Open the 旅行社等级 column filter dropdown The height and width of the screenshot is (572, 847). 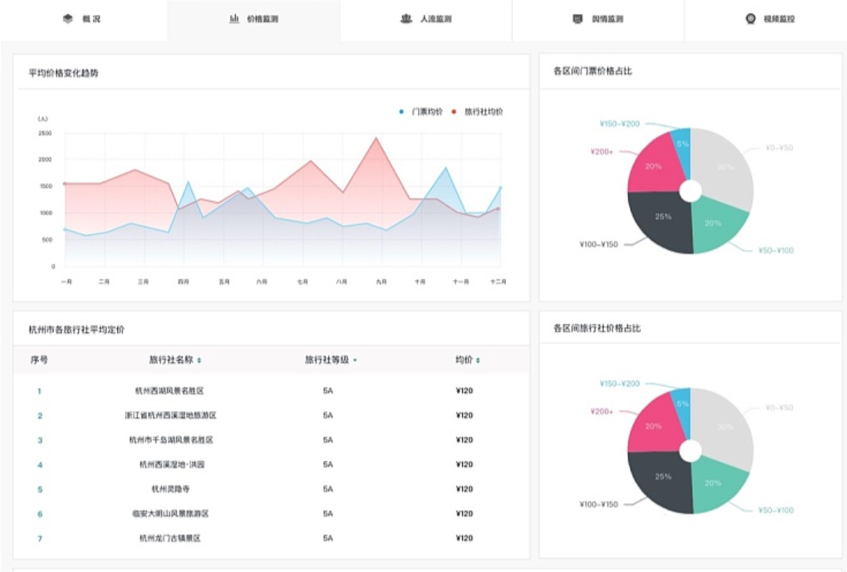pos(355,360)
